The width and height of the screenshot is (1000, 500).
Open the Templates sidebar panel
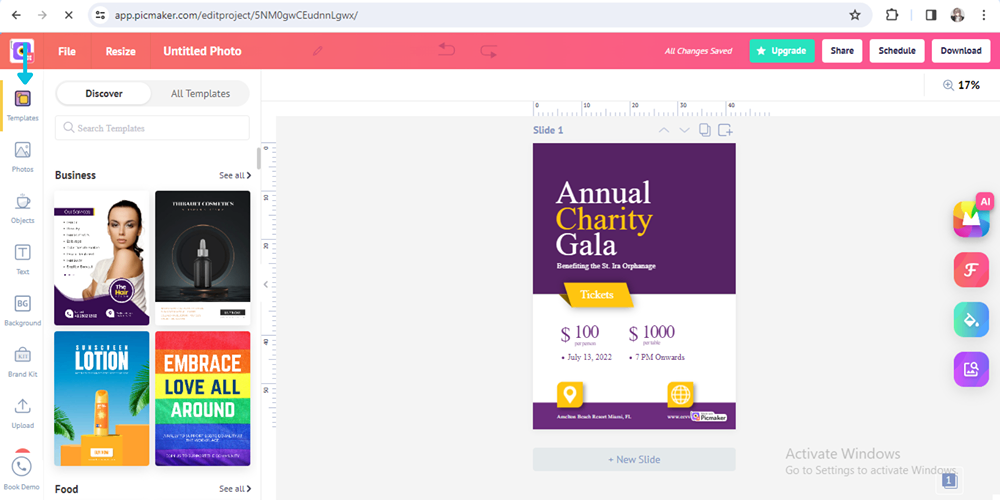pyautogui.click(x=23, y=105)
